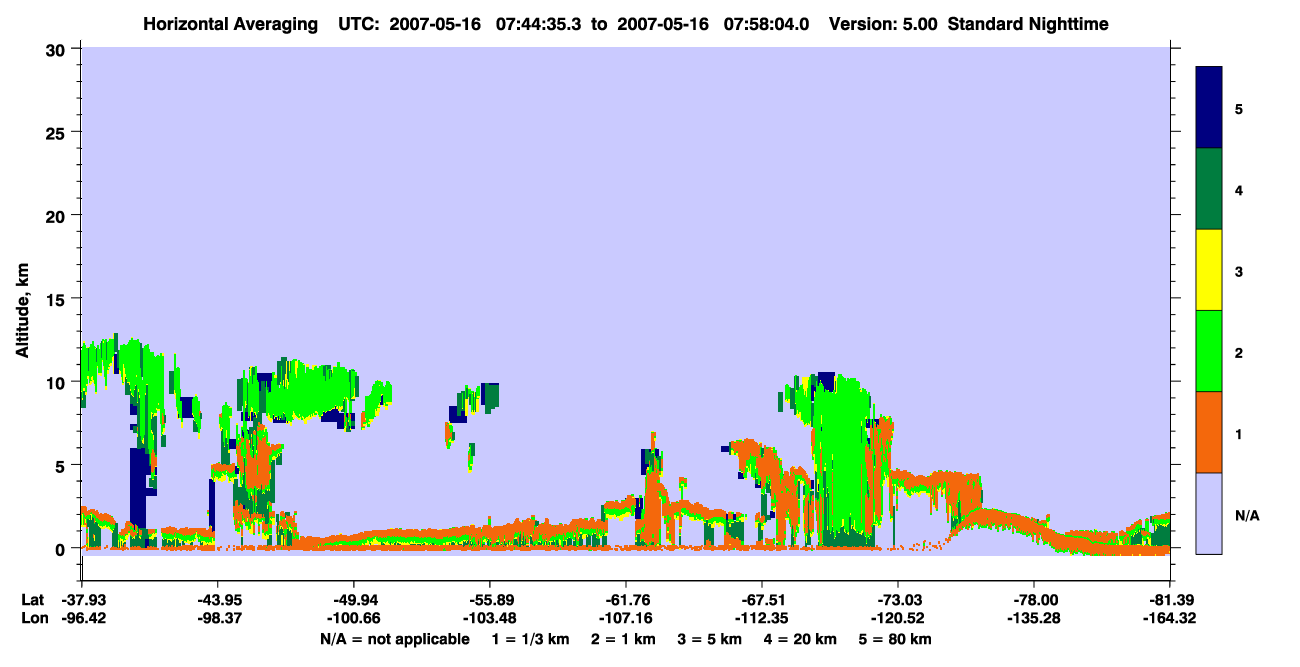The image size is (1300, 667).
Task: Click longitude value '-96.42'
Action: point(82,618)
